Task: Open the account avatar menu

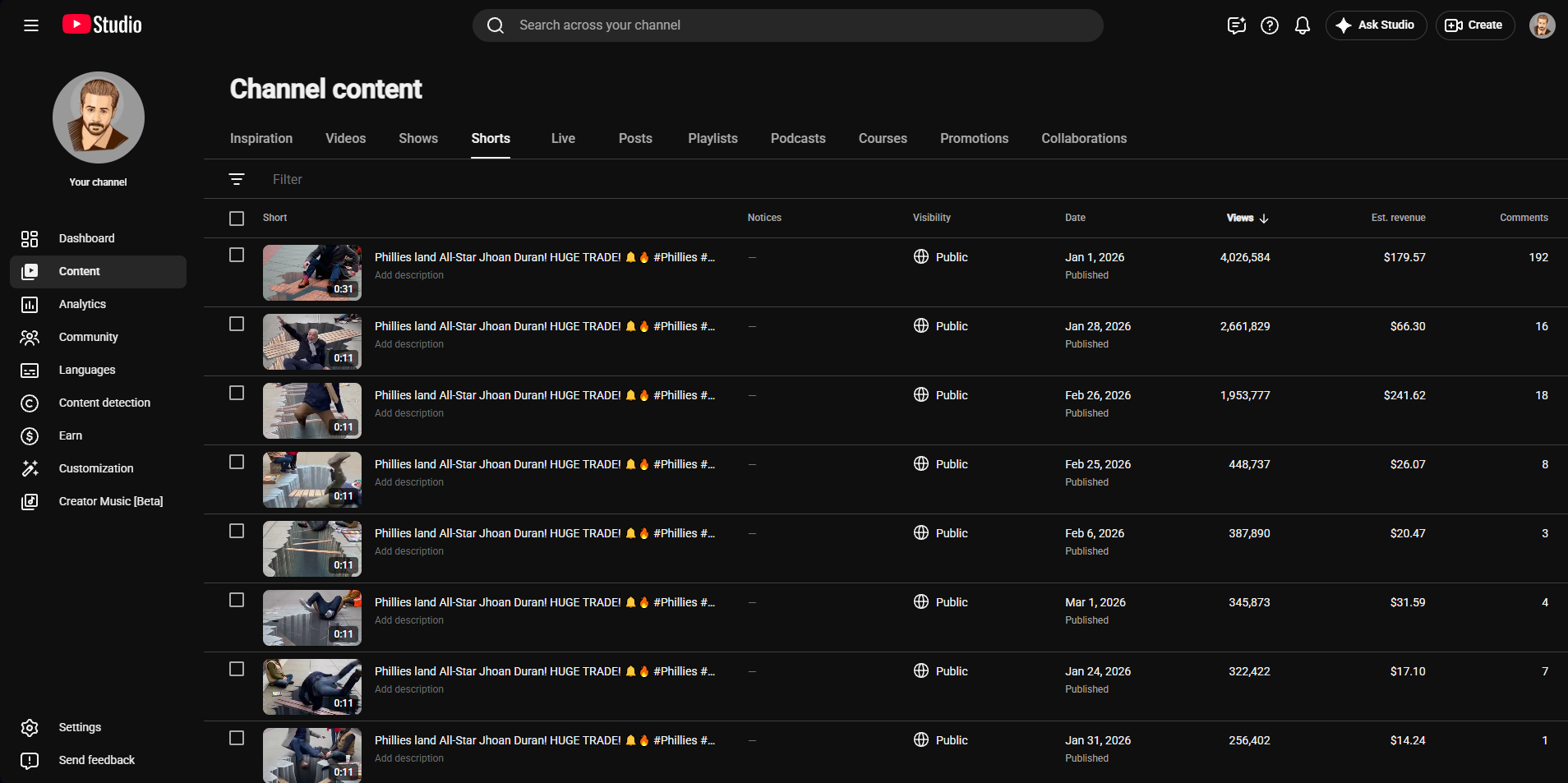Action: (1542, 25)
